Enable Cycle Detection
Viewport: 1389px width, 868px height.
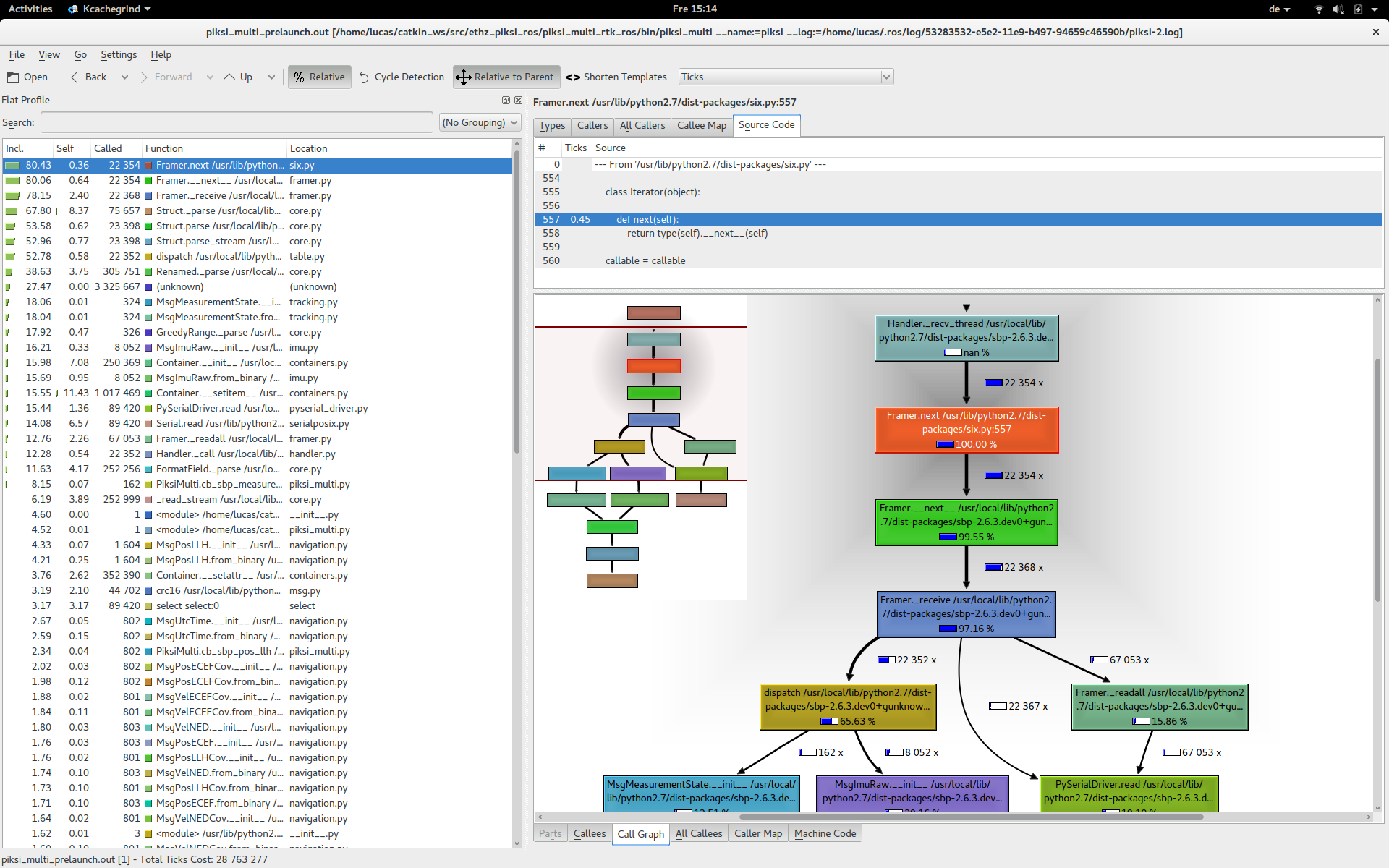tap(401, 77)
